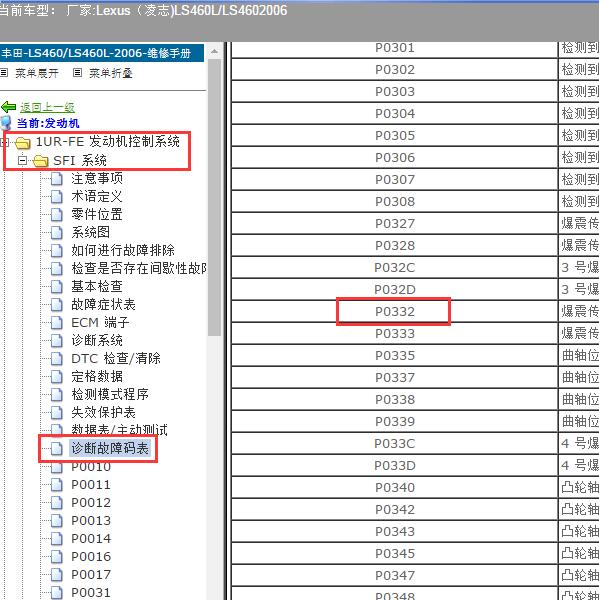This screenshot has width=599, height=600.
Task: Click document icon next to P0016
Action: 57,557
